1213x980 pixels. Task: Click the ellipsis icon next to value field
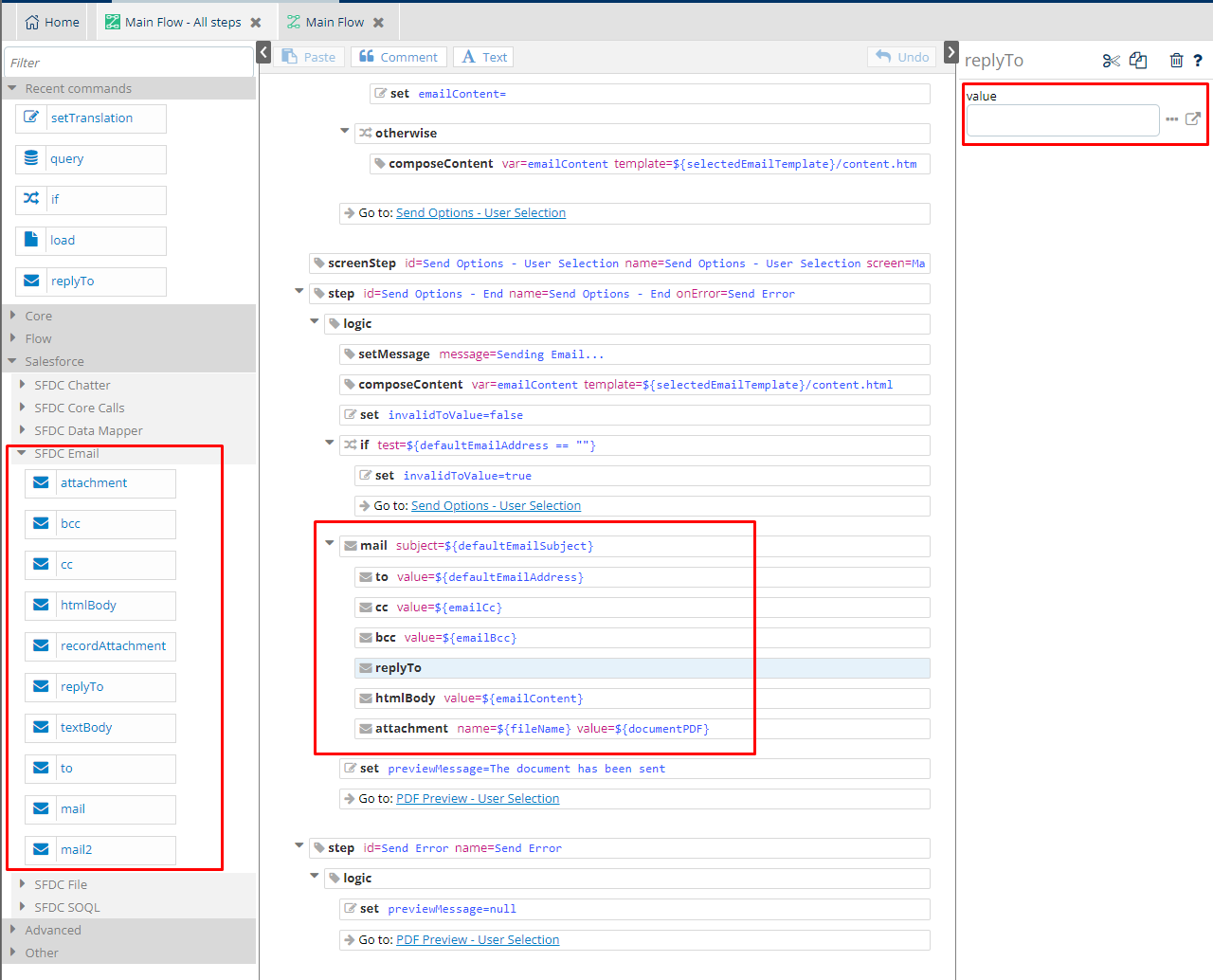pyautogui.click(x=1172, y=119)
